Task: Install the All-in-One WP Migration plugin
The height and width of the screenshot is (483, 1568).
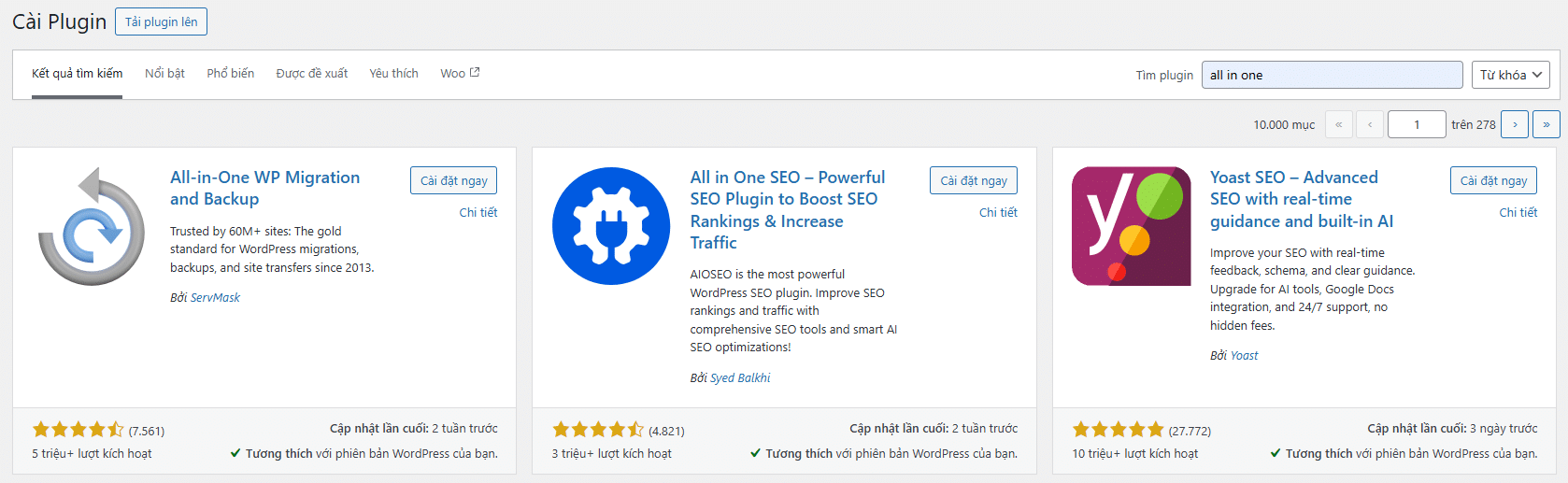Action: (x=453, y=180)
